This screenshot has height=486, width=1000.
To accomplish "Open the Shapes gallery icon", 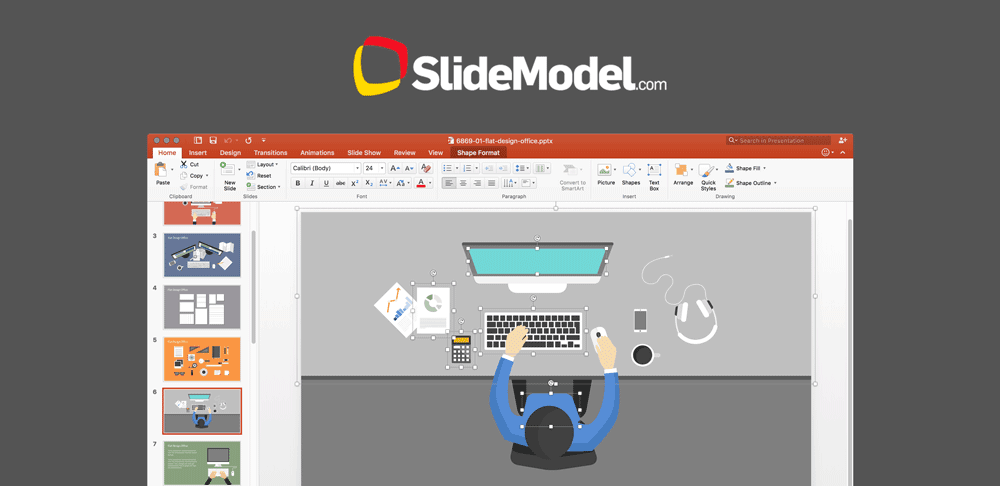I will pos(629,170).
